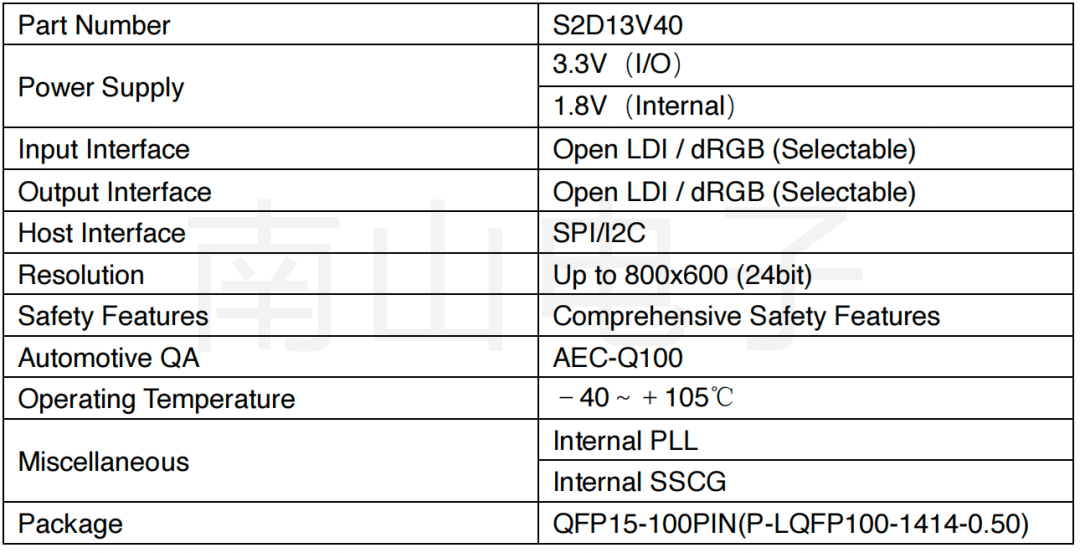This screenshot has width=1080, height=553.
Task: Click the SPI/I2C value cell
Action: click(600, 234)
